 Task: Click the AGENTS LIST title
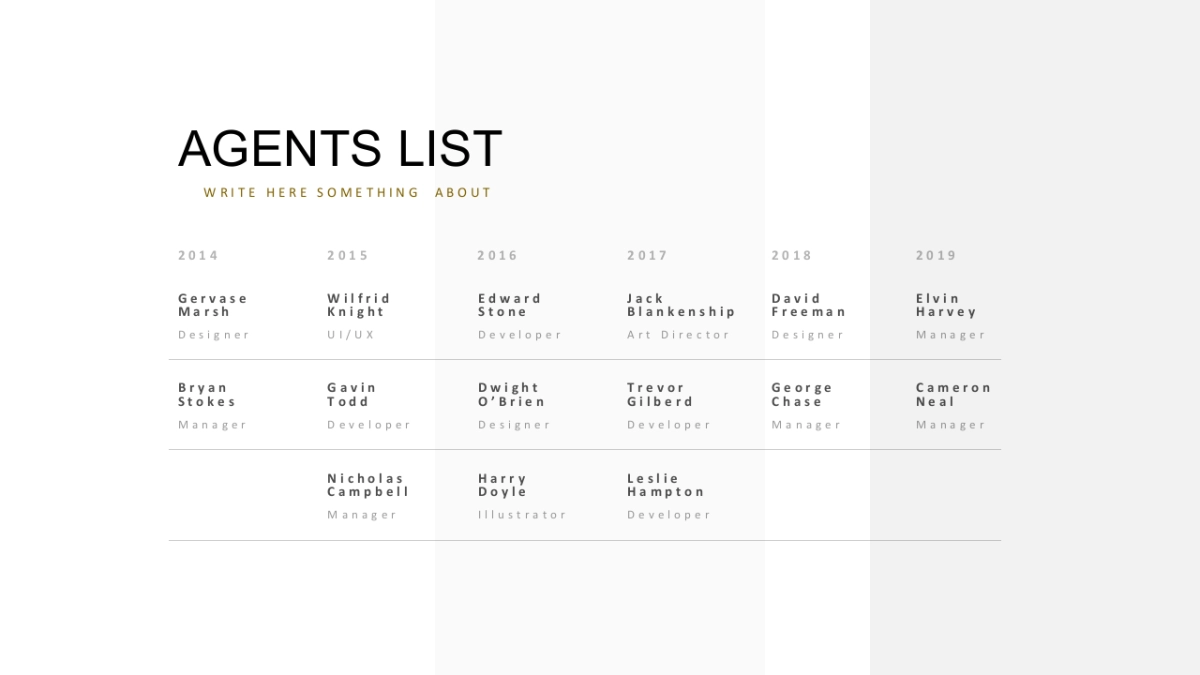tap(340, 148)
